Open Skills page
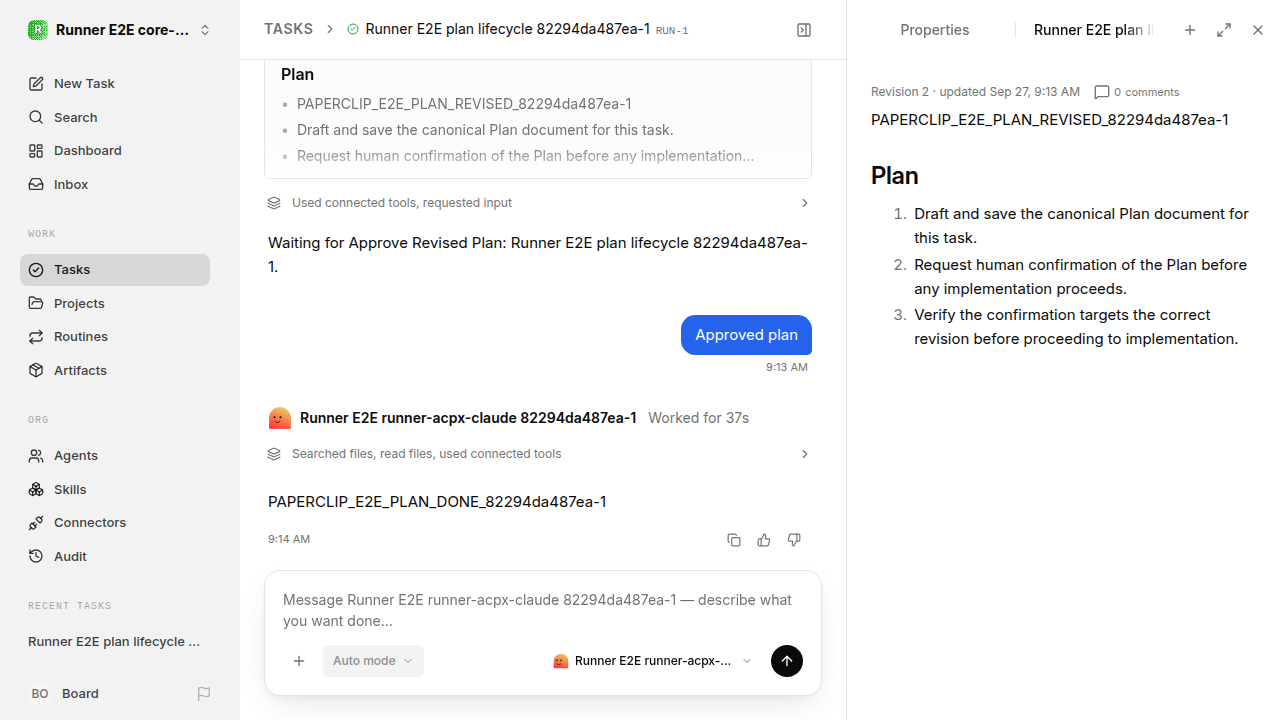The width and height of the screenshot is (1280, 720). click(x=115, y=490)
